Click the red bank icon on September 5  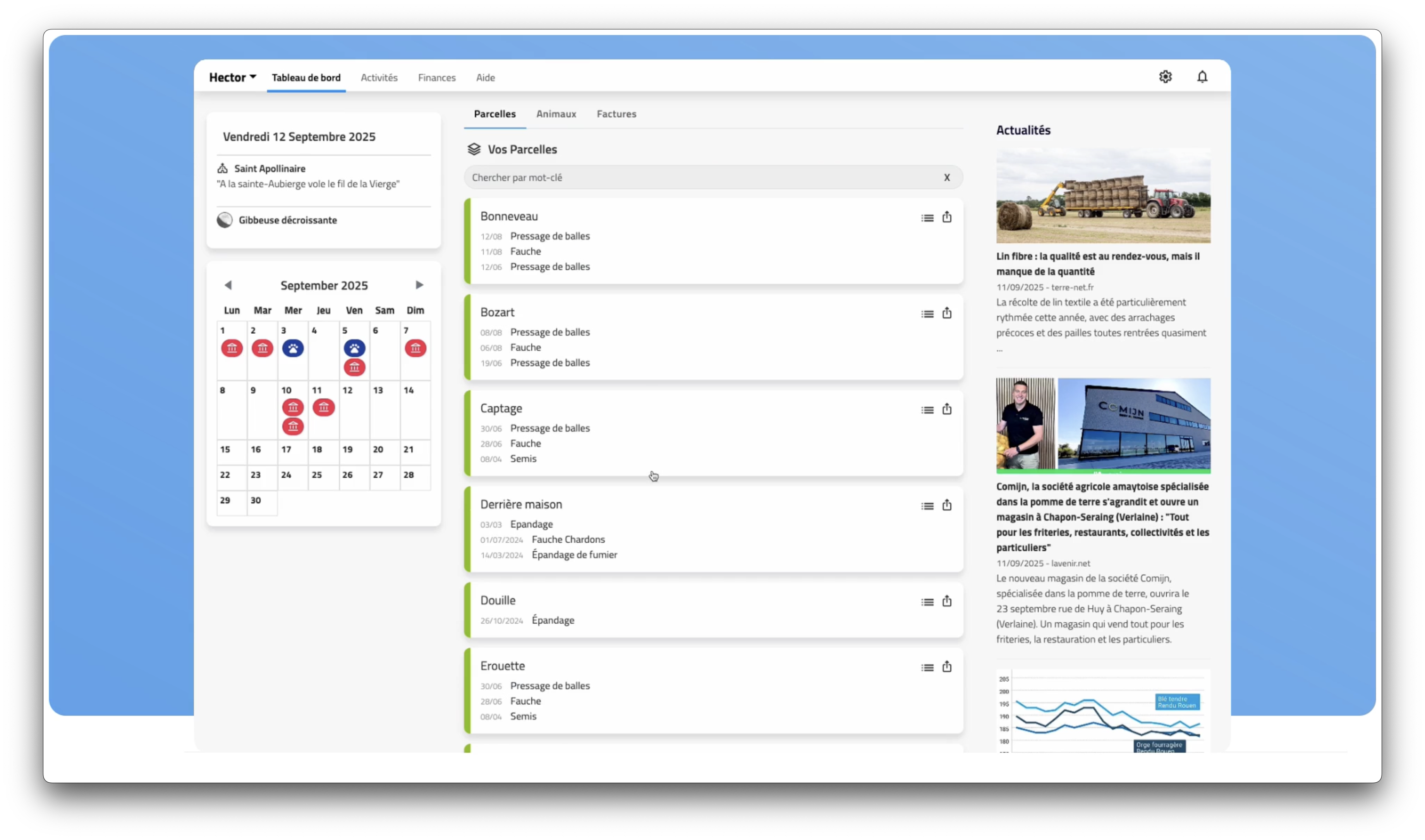tap(354, 368)
